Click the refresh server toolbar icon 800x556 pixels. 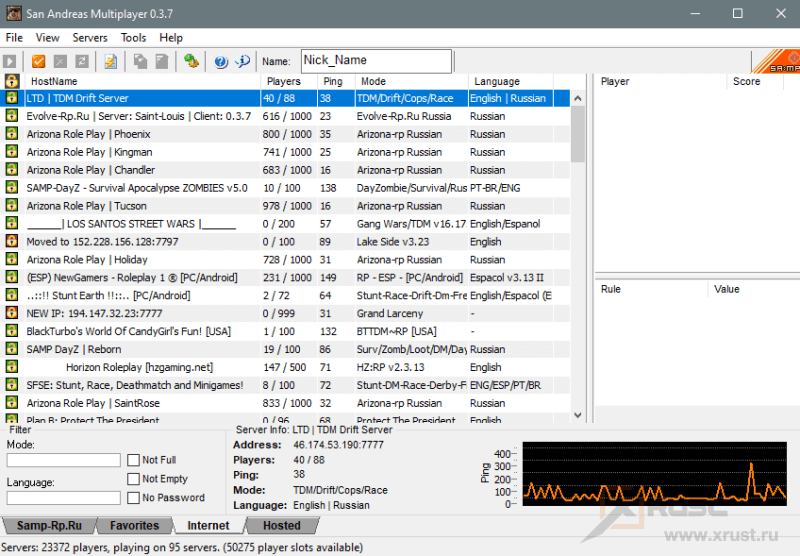click(82, 62)
